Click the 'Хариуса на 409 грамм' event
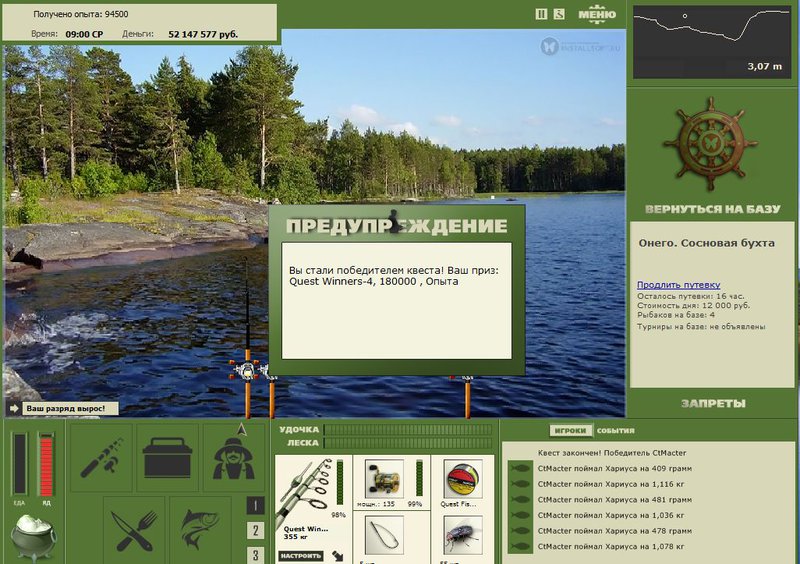Image resolution: width=800 pixels, height=564 pixels. point(615,469)
